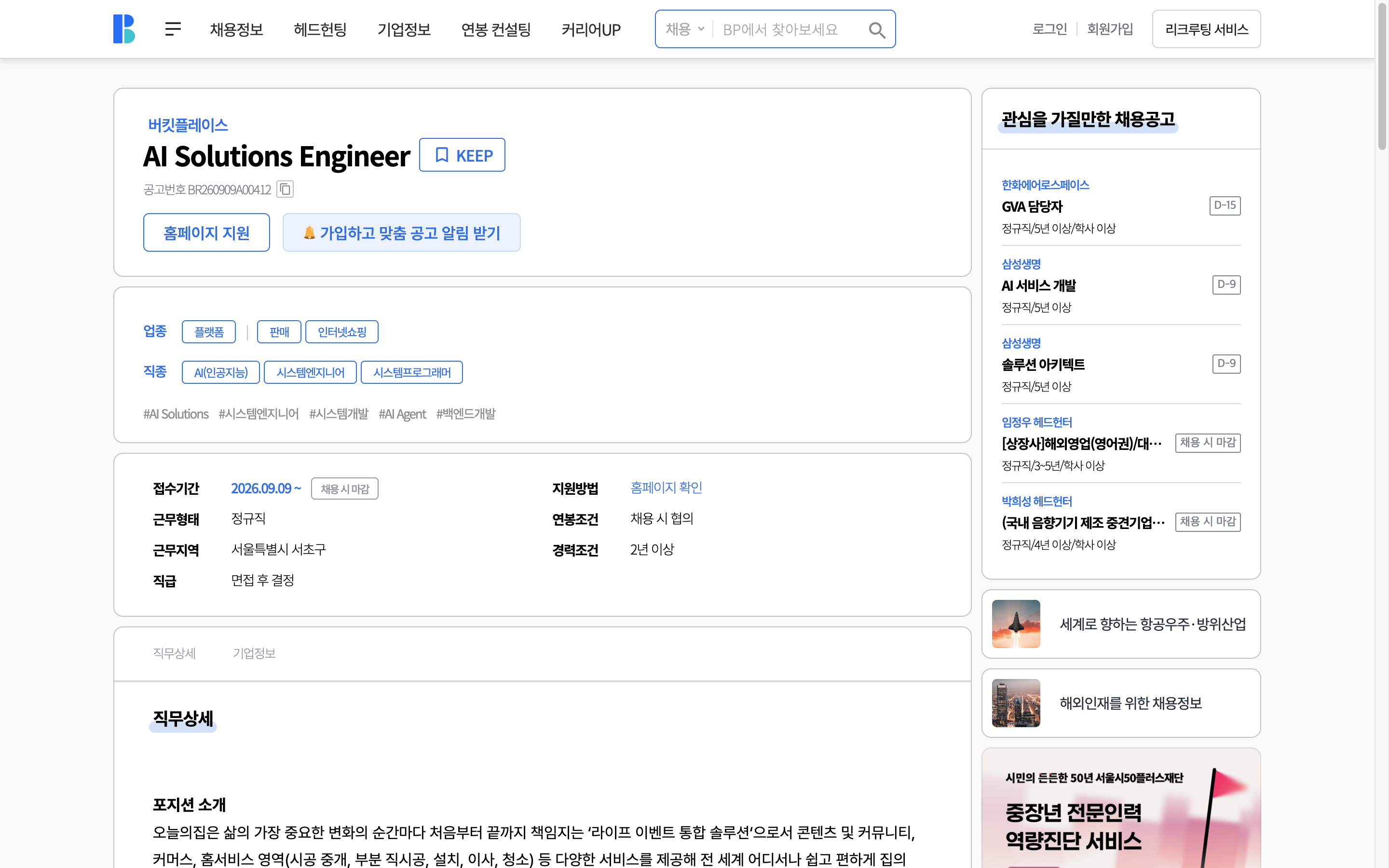Click the 서울특별시 서초구 location text
The image size is (1389, 868).
pyautogui.click(x=278, y=549)
